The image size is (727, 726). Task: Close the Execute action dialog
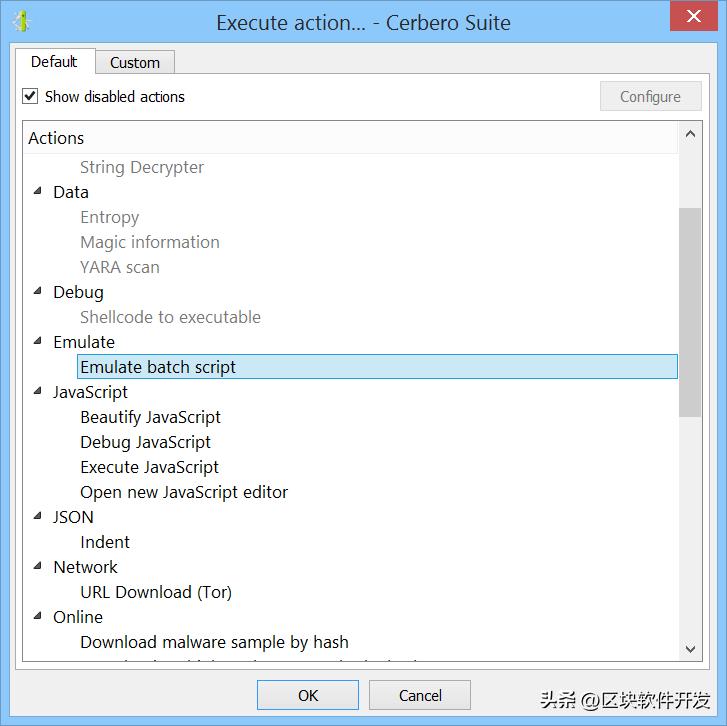[694, 16]
